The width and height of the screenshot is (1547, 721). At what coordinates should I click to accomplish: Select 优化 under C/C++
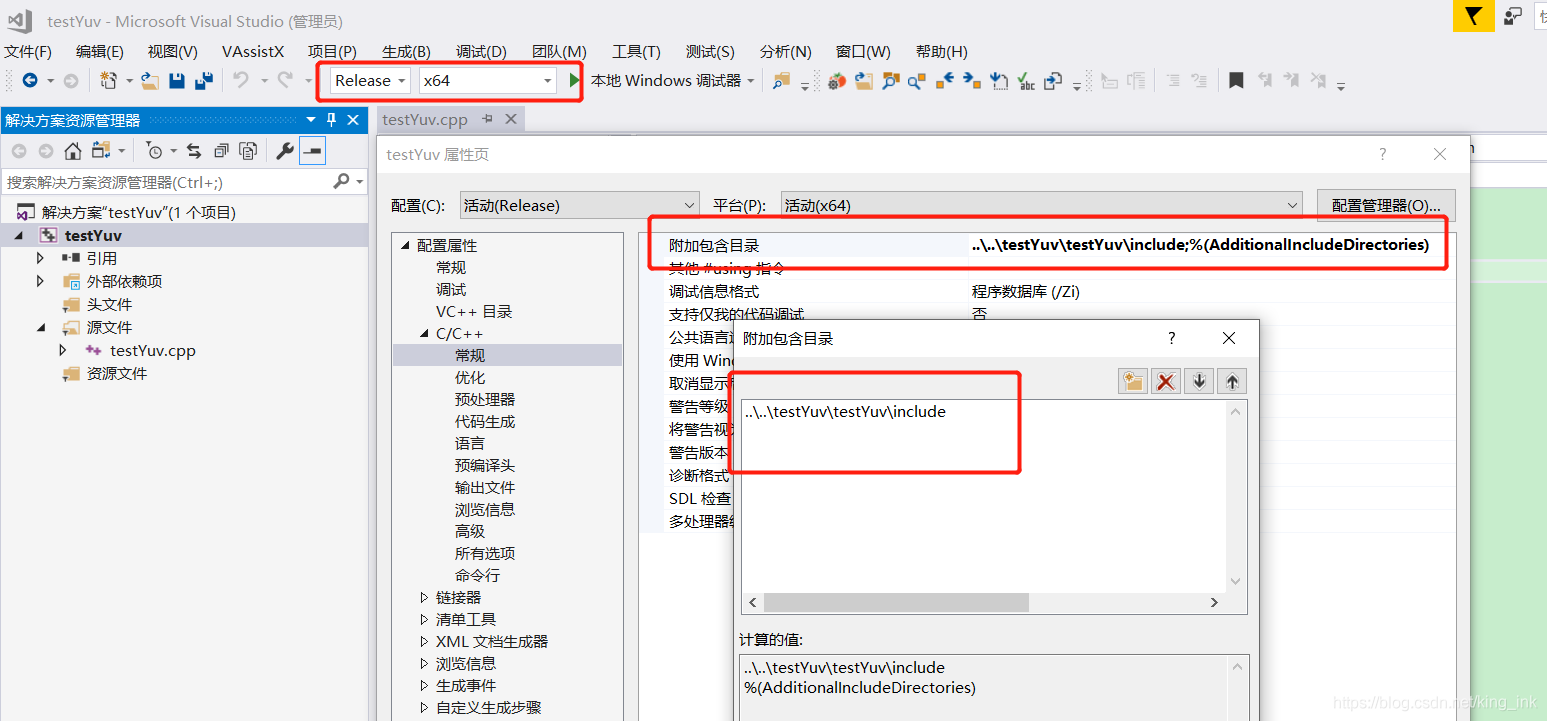point(470,378)
